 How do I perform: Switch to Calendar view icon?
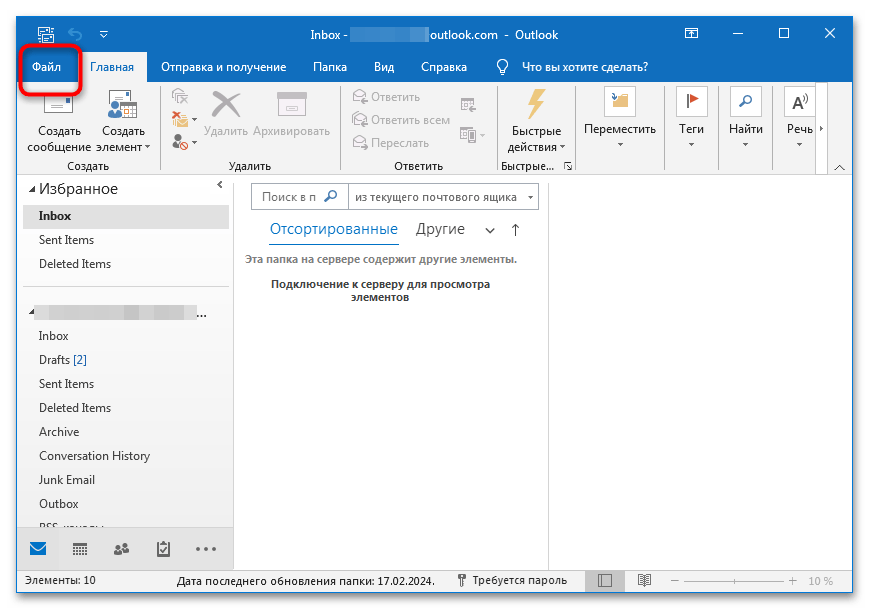coord(80,549)
